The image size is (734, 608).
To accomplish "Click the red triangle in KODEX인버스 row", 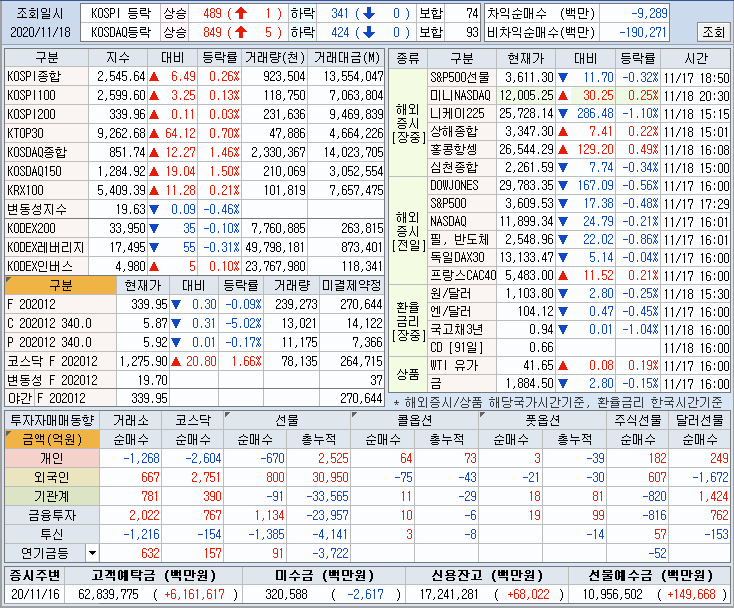I will [x=154, y=267].
